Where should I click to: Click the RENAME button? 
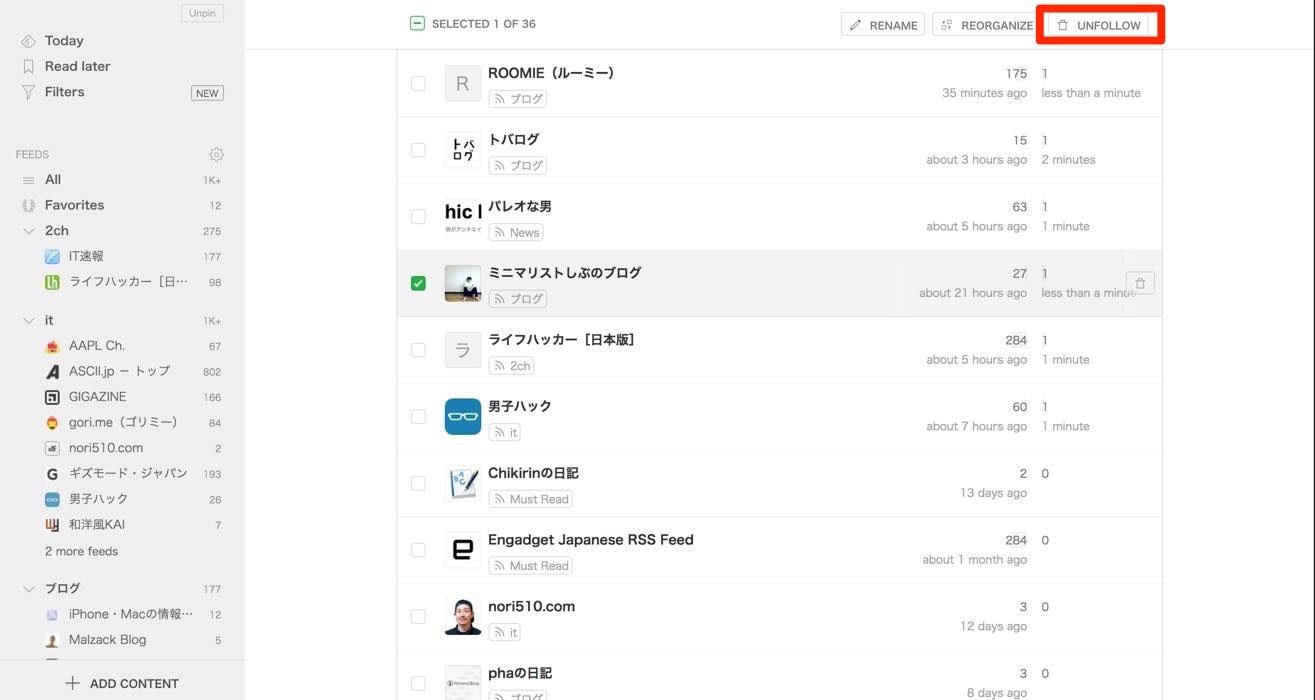(x=883, y=25)
